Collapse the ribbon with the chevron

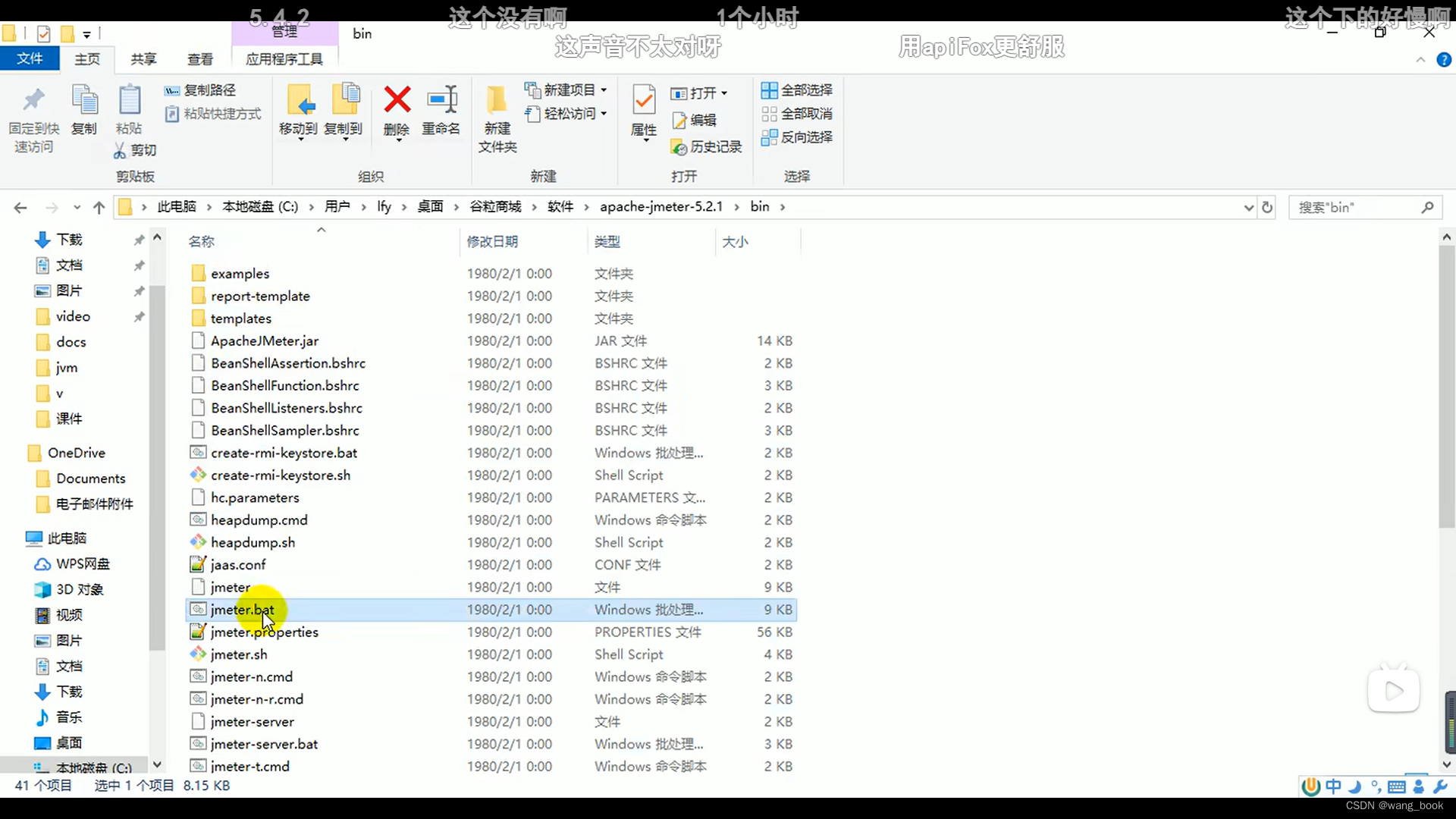pyautogui.click(x=1420, y=60)
